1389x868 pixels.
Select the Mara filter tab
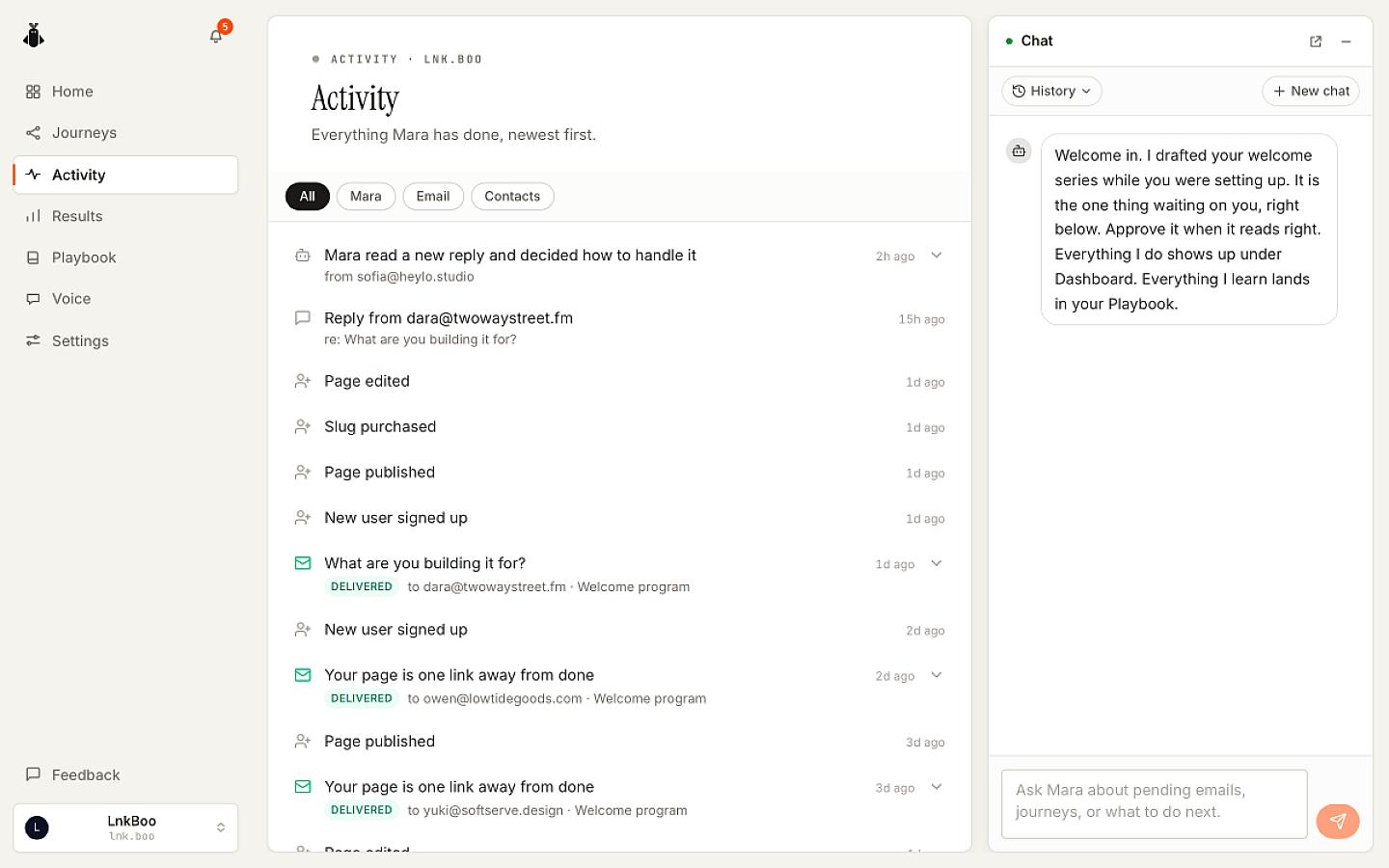coord(366,196)
